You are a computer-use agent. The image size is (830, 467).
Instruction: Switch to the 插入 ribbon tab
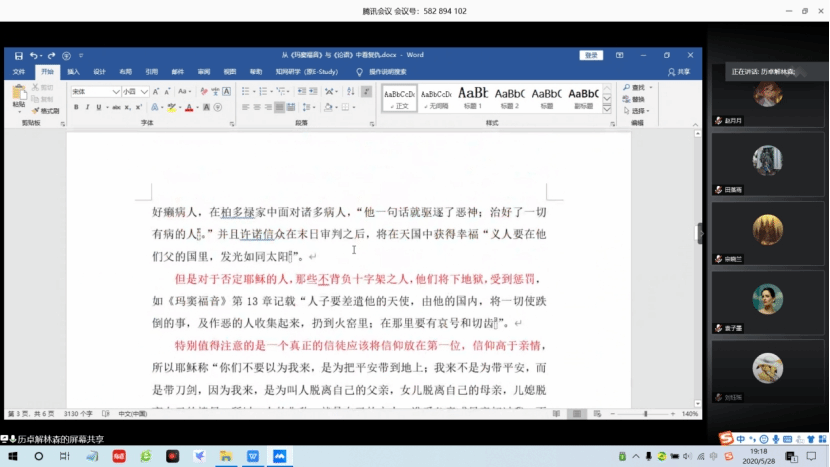(x=73, y=72)
